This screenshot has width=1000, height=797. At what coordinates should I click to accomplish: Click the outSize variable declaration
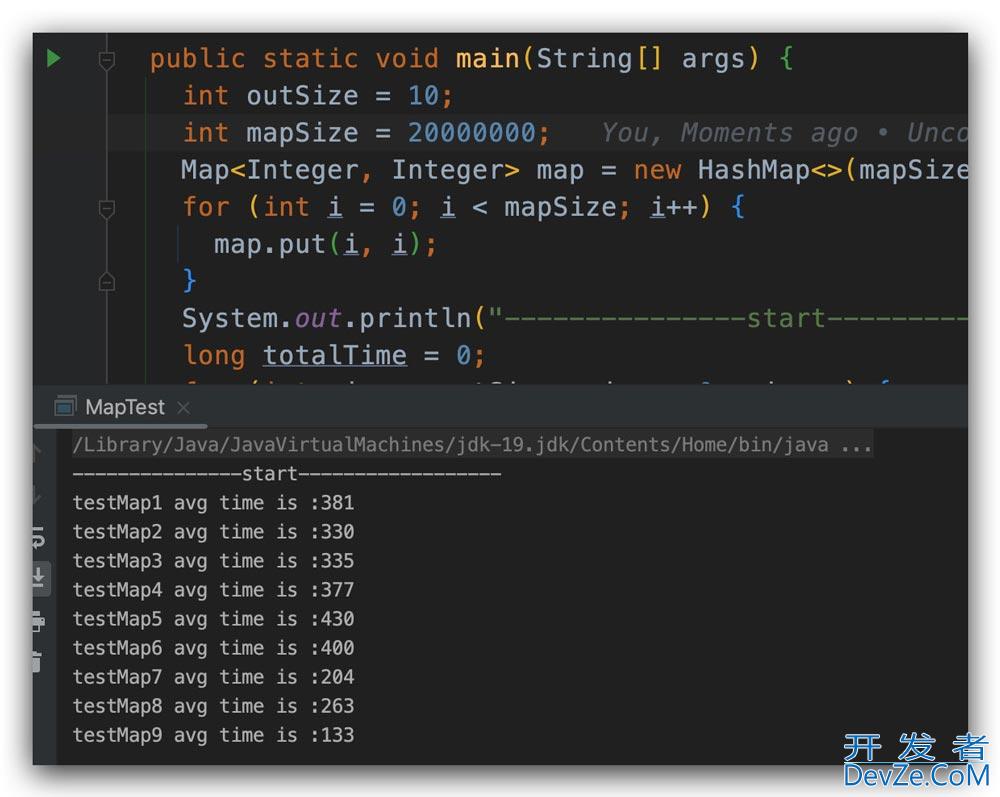(302, 96)
